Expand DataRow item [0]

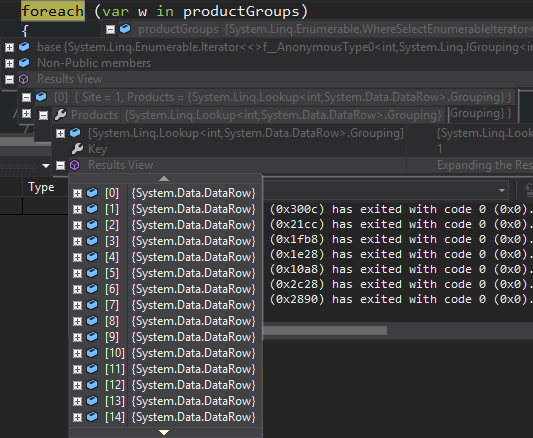(x=78, y=193)
